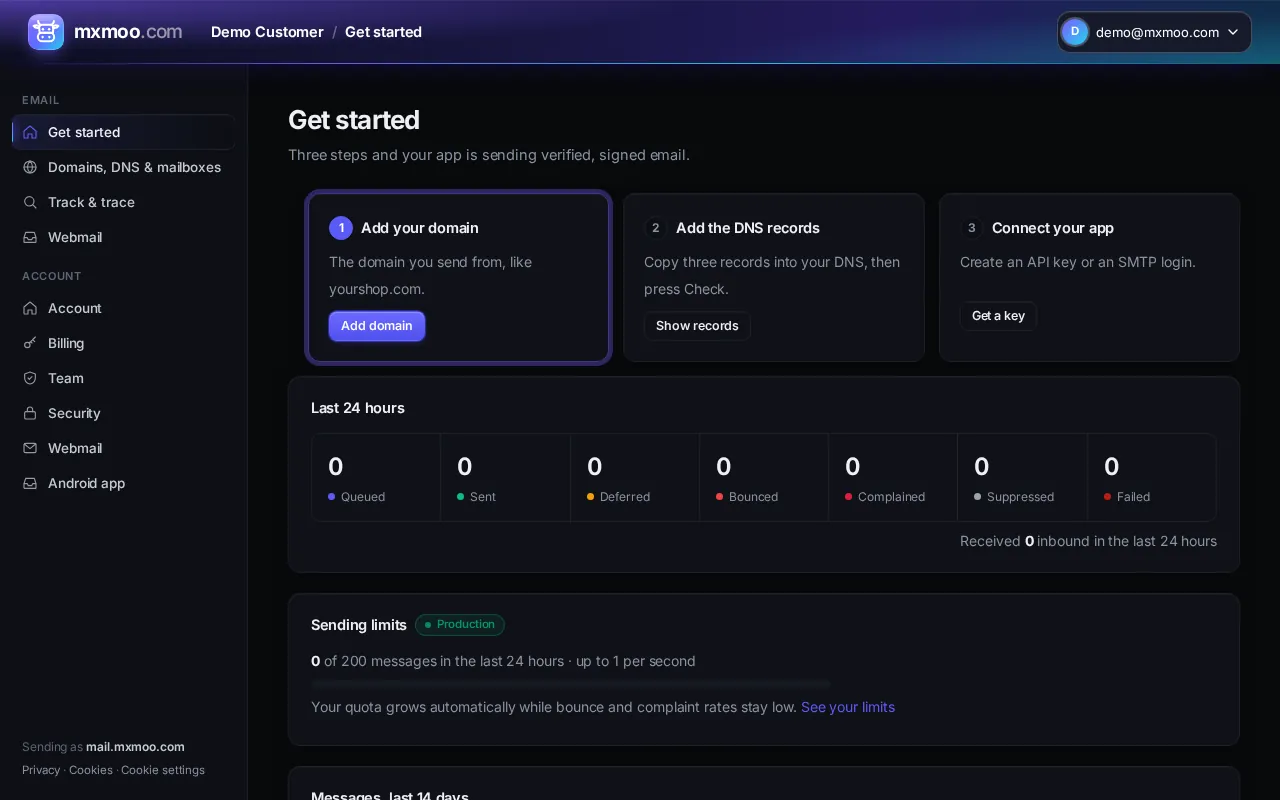Image resolution: width=1280 pixels, height=800 pixels.
Task: Select the Connect your app step heading
Action: pos(1053,228)
